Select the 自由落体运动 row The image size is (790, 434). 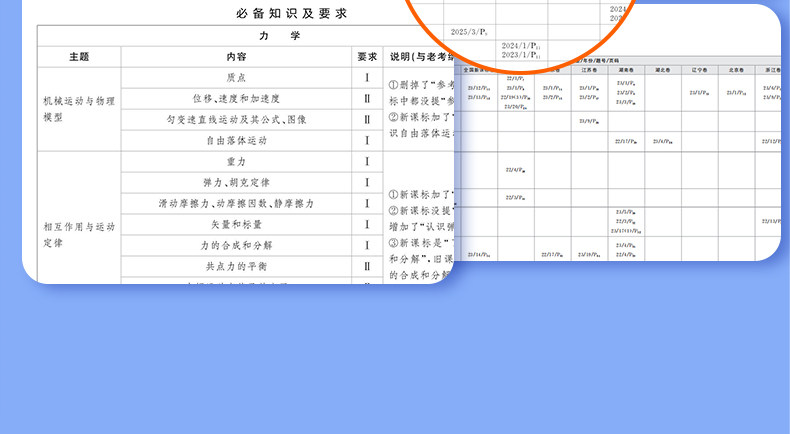tap(236, 141)
